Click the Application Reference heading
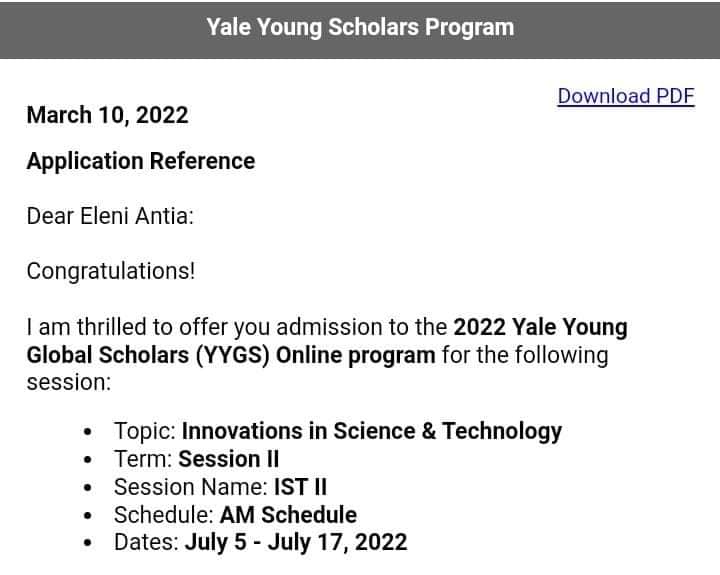720x575 pixels. 140,161
